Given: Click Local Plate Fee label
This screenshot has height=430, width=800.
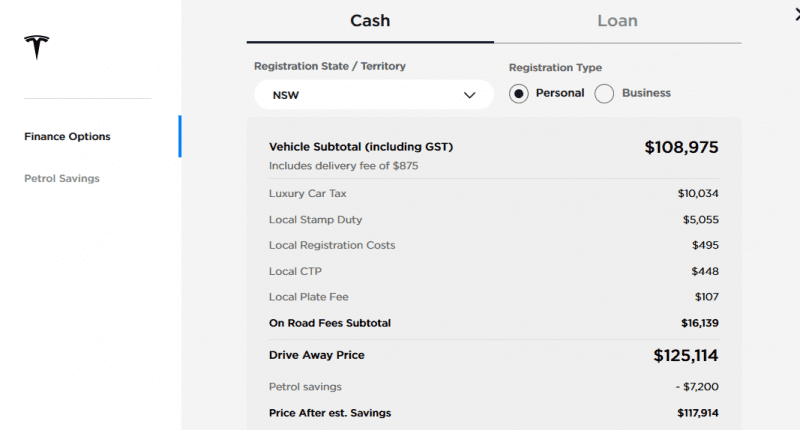Looking at the screenshot, I should tap(309, 297).
